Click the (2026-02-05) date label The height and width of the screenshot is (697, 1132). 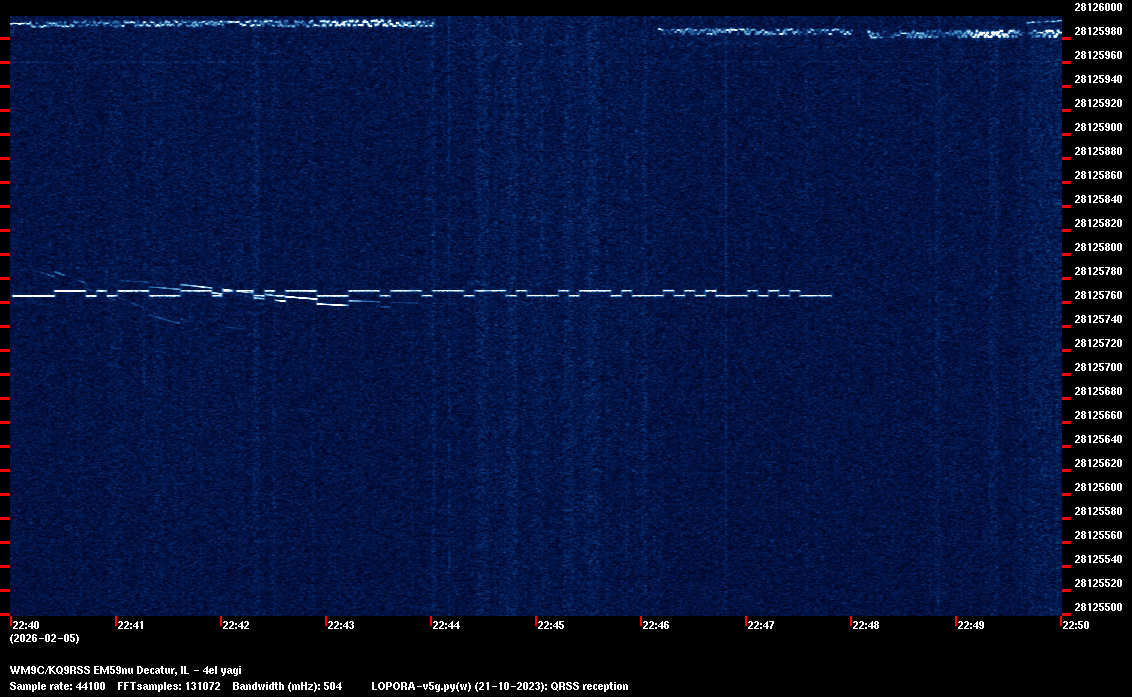coord(44,638)
